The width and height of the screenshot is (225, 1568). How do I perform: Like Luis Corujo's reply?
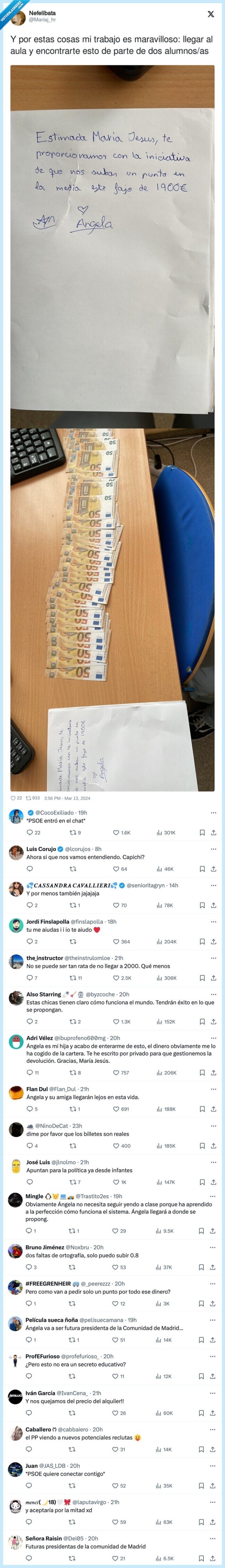pyautogui.click(x=115, y=869)
